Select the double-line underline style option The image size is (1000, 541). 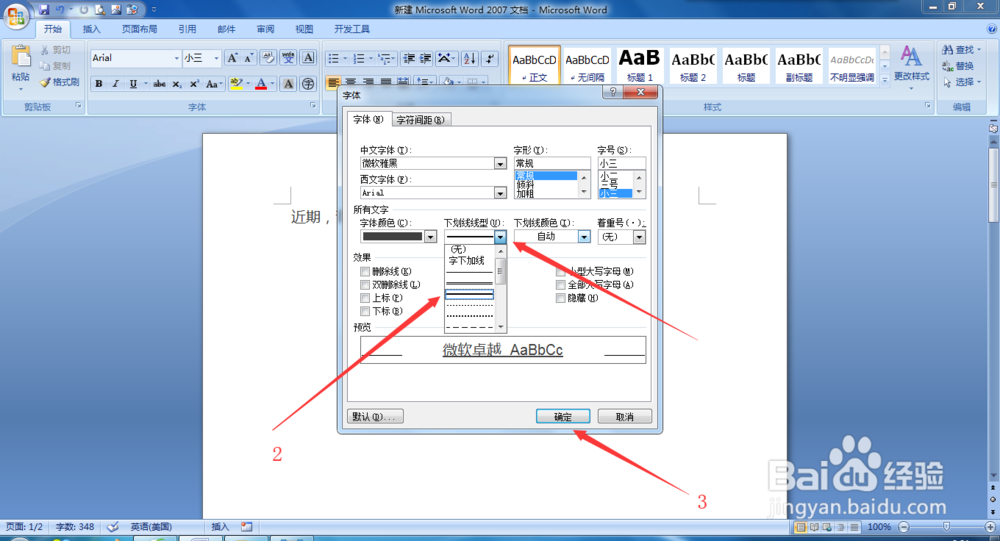[469, 283]
